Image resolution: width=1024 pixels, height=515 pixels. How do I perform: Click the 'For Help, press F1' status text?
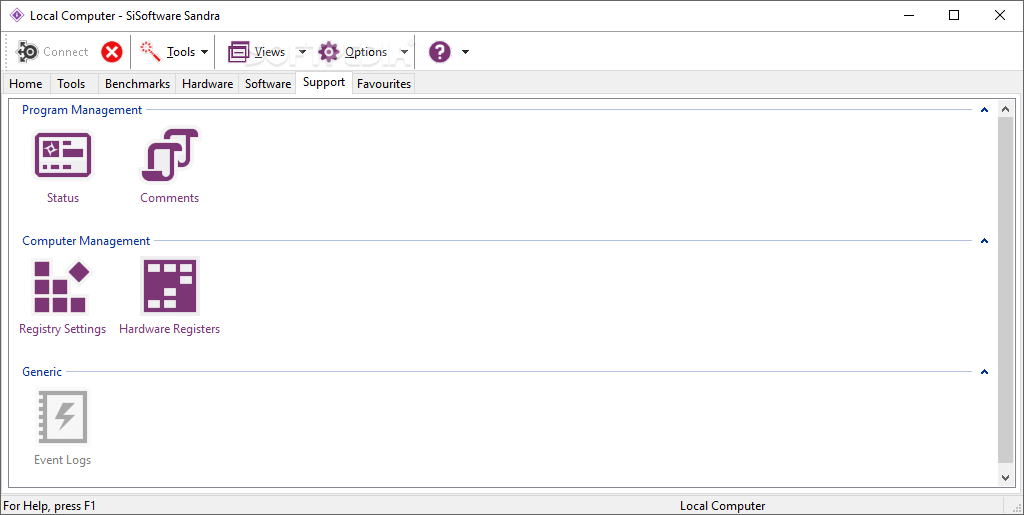50,506
